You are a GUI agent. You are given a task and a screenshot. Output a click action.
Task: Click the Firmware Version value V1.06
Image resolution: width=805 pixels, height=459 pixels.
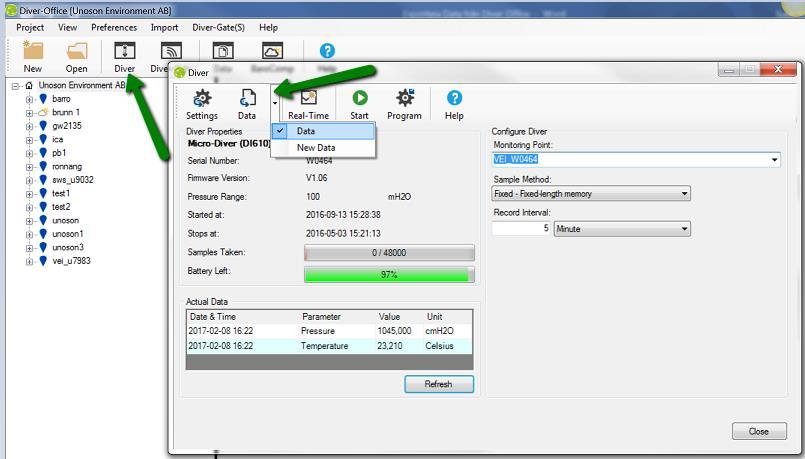pos(317,178)
